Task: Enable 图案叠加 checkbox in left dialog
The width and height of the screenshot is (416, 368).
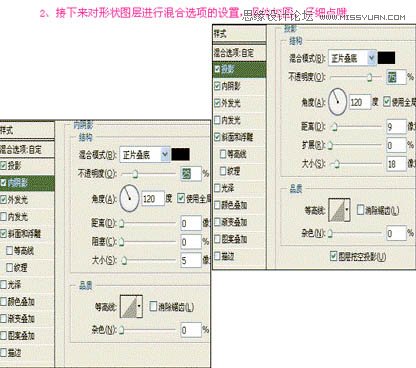Action: (3, 335)
